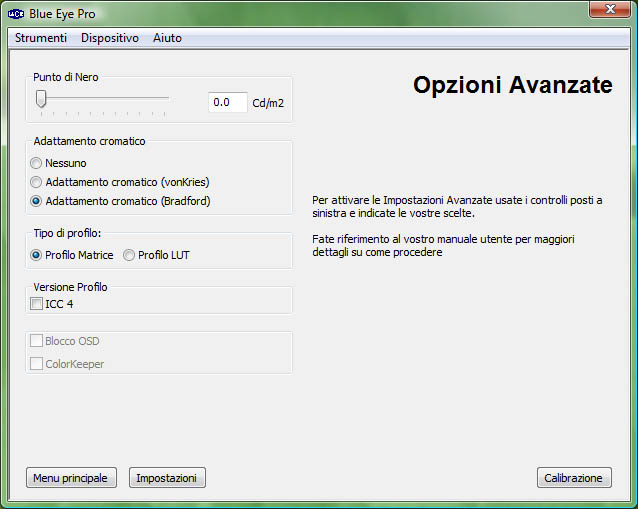Click the LaCie logo icon in title bar
The height and width of the screenshot is (509, 638).
tap(16, 14)
